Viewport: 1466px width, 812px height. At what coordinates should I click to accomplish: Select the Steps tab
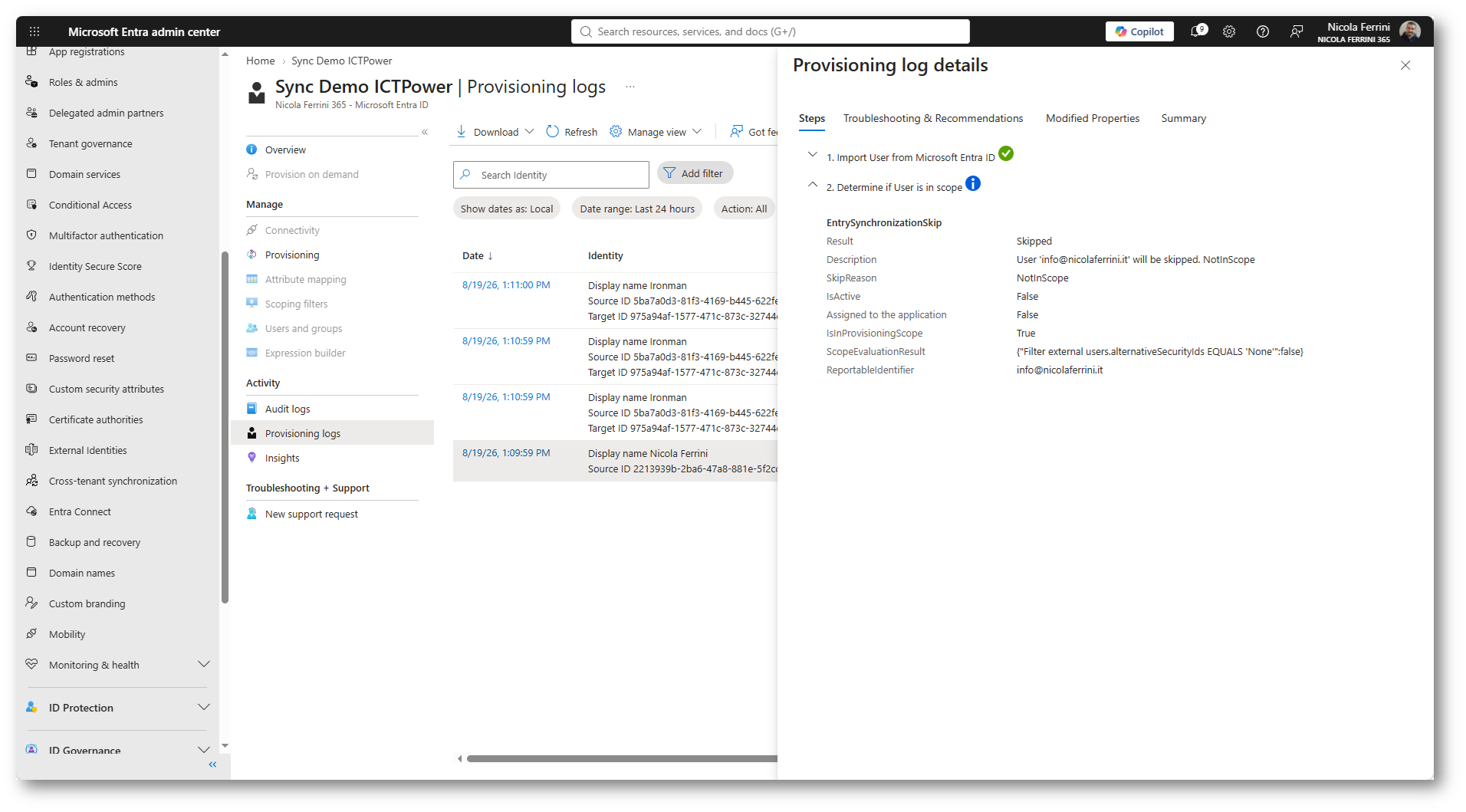click(x=812, y=118)
